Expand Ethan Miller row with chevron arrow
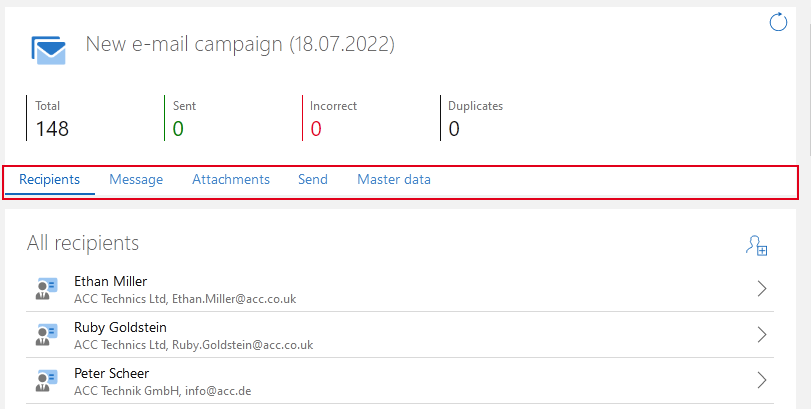 point(762,289)
